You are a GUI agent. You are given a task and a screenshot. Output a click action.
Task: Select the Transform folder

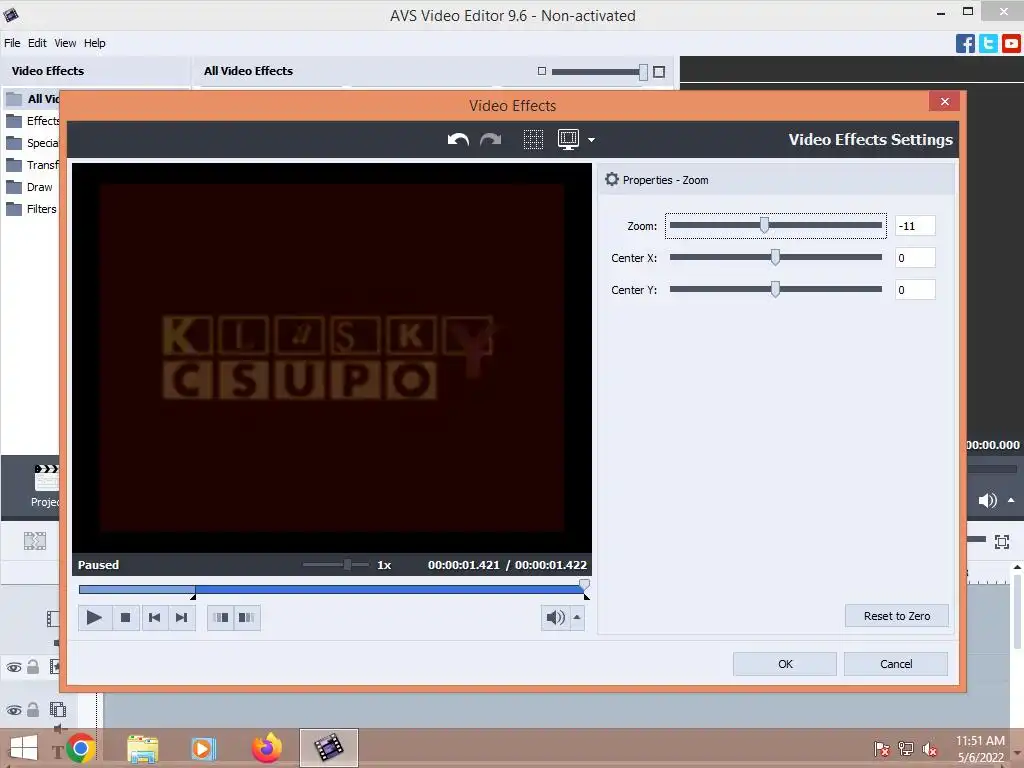click(33, 165)
